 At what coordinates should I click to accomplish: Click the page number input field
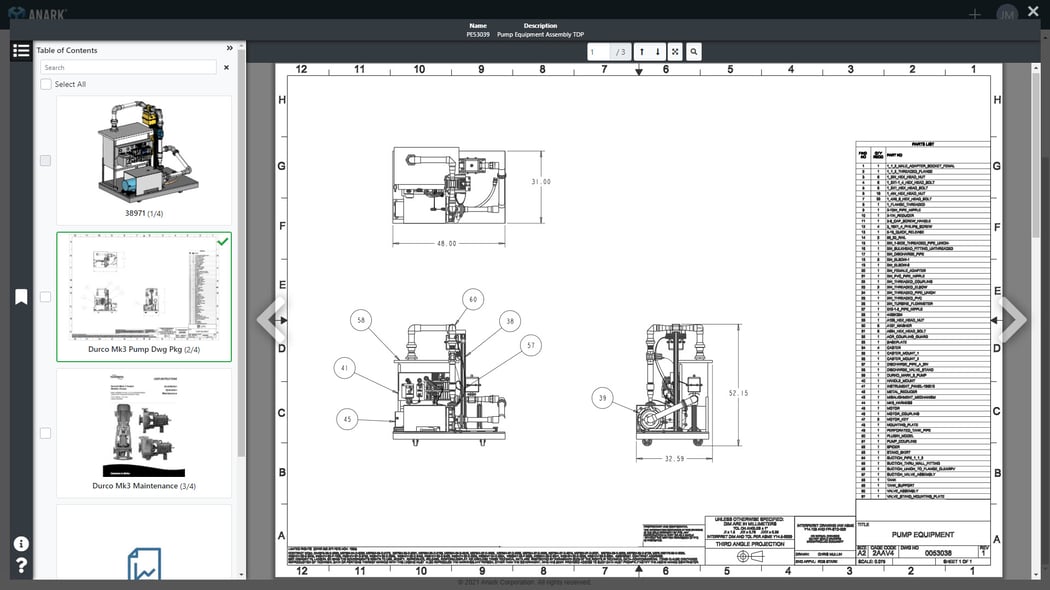tap(599, 52)
